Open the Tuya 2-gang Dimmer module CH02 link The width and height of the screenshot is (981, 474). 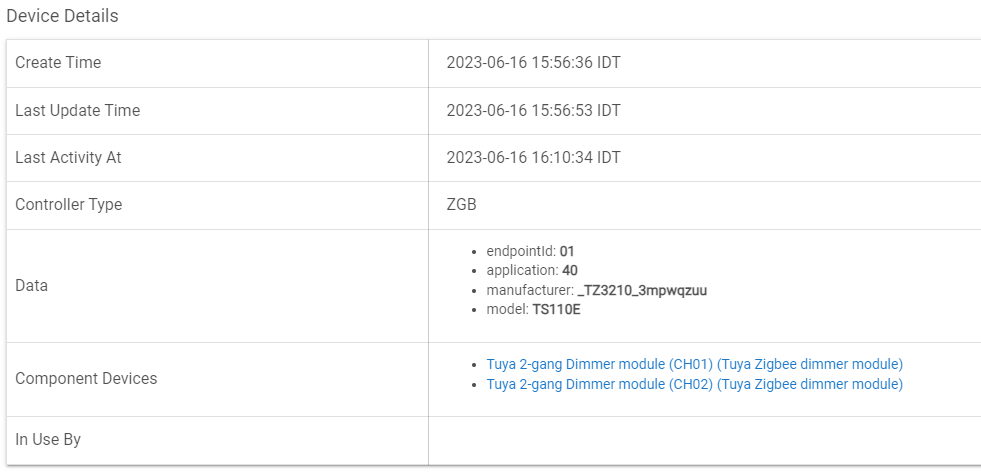694,384
